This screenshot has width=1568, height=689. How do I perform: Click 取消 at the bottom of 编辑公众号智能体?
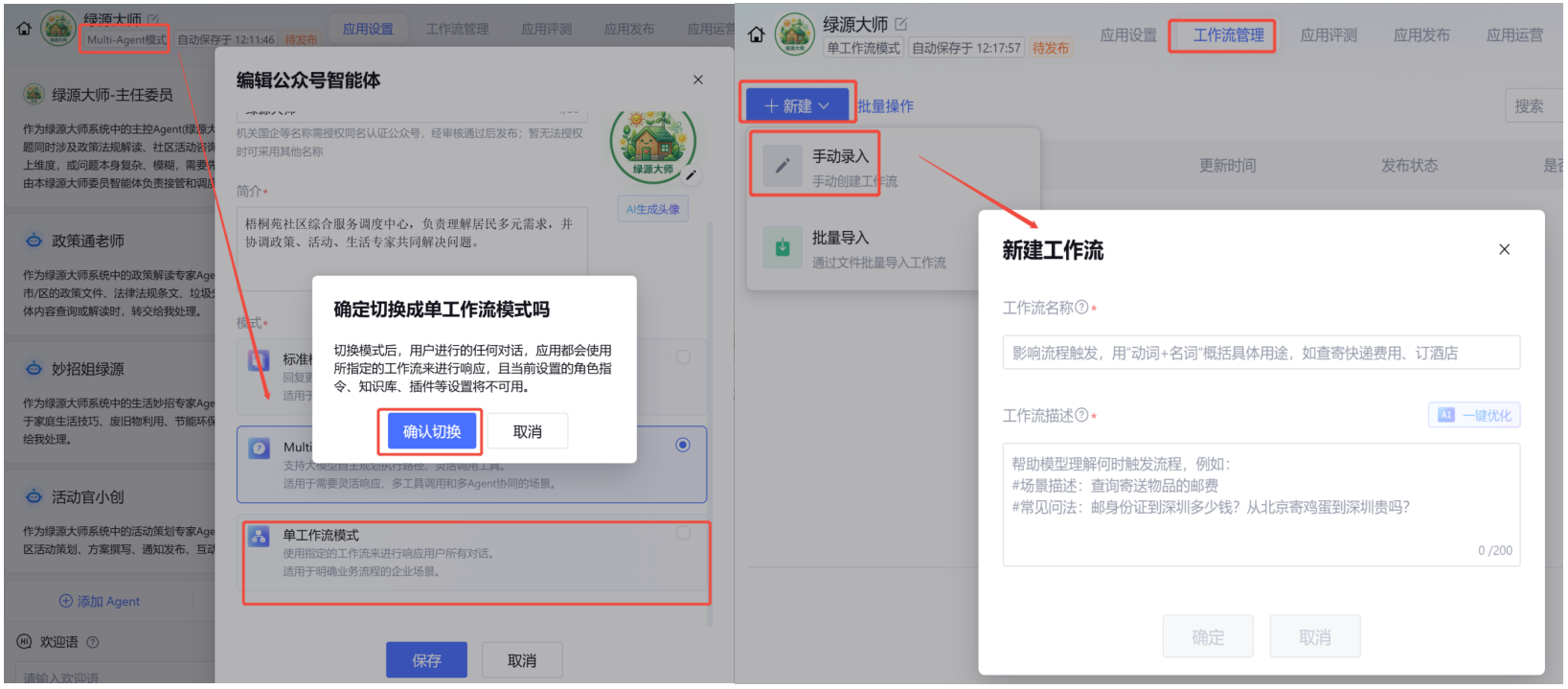tap(522, 660)
